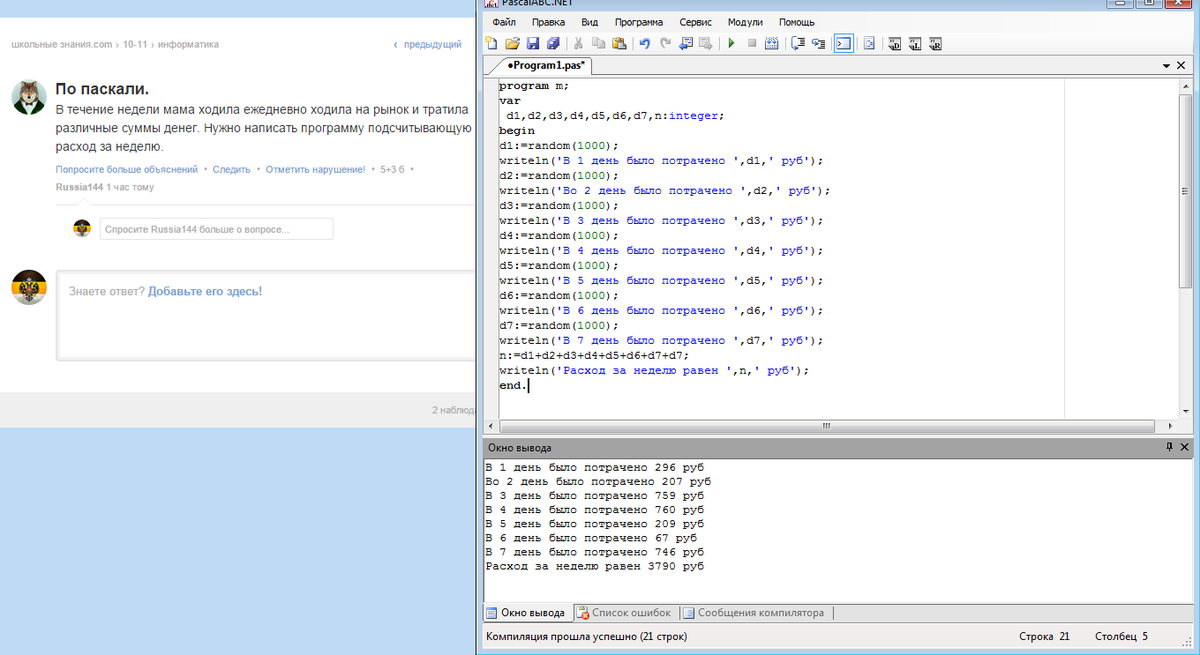
Task: Toggle auto-hide pin on Окно вывода panel
Action: click(1170, 448)
